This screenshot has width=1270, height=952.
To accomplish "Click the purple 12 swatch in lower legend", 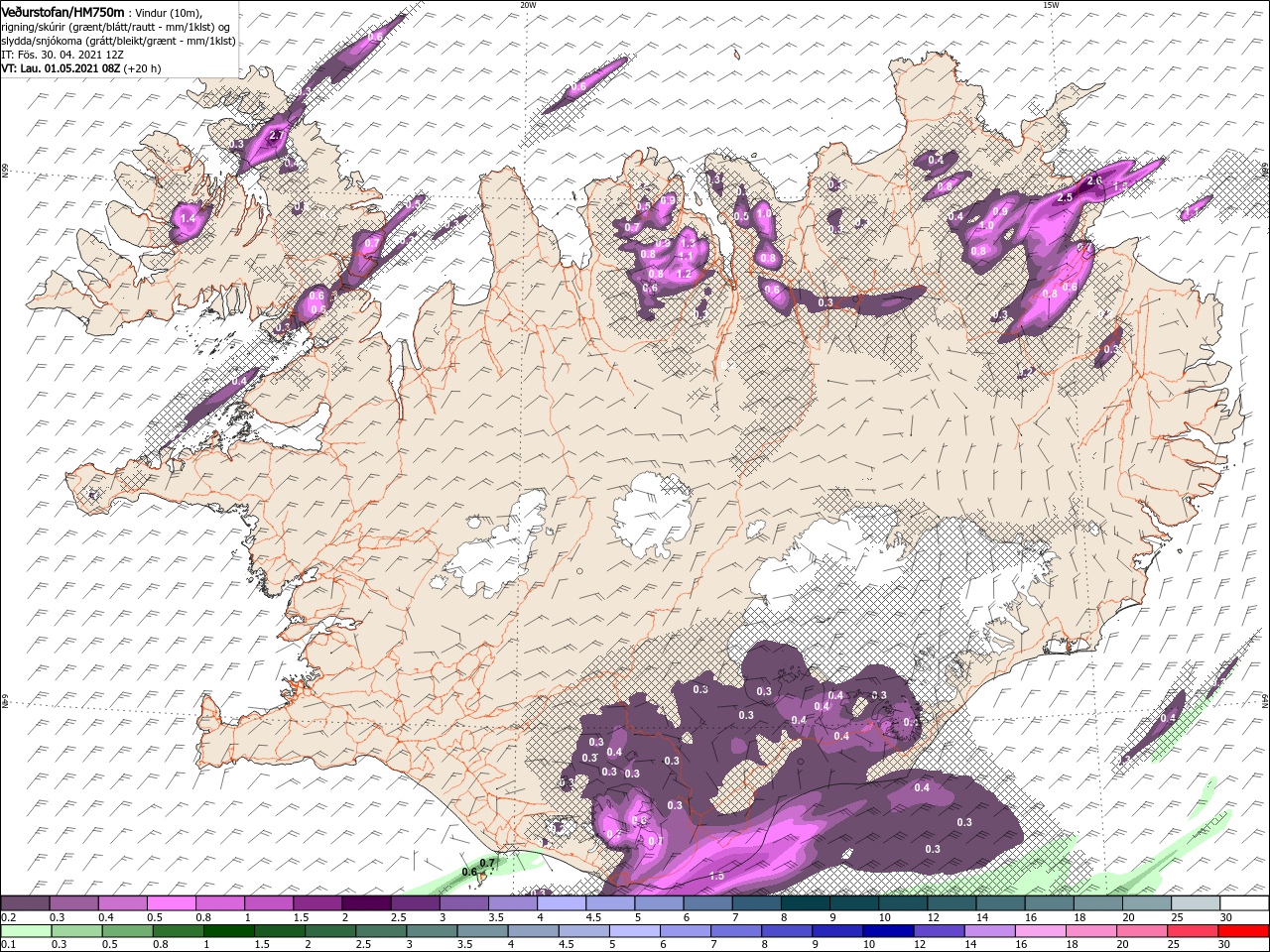I will click(939, 931).
